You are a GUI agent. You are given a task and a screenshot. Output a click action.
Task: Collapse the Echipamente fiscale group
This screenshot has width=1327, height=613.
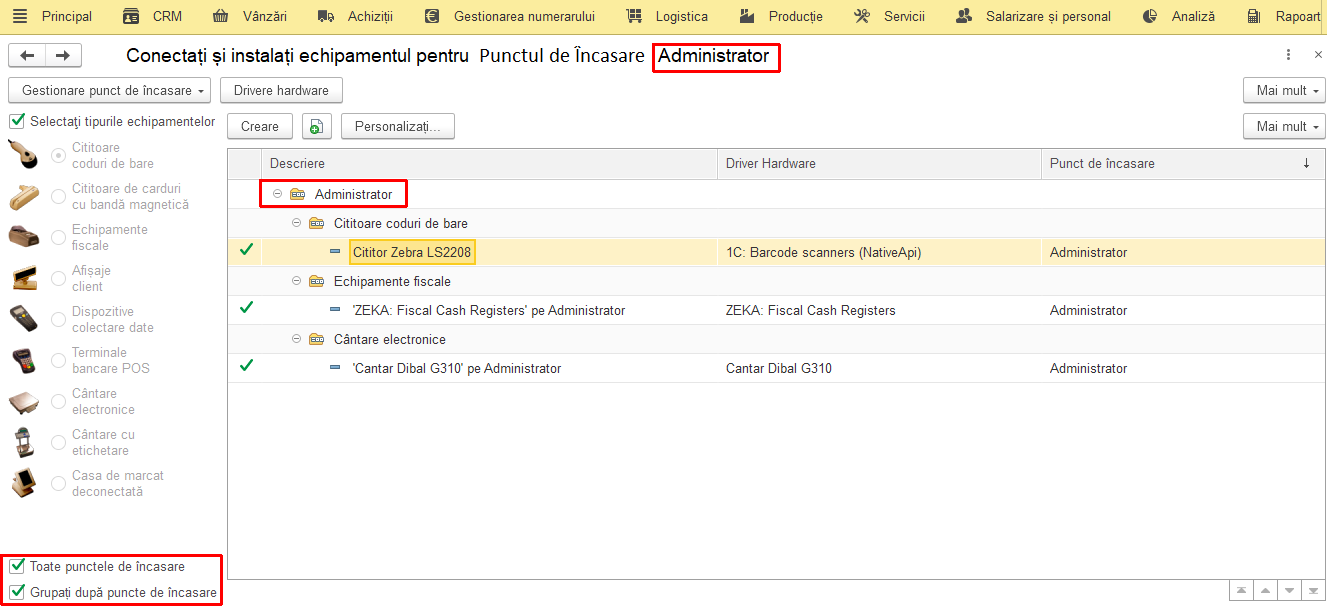[x=297, y=281]
